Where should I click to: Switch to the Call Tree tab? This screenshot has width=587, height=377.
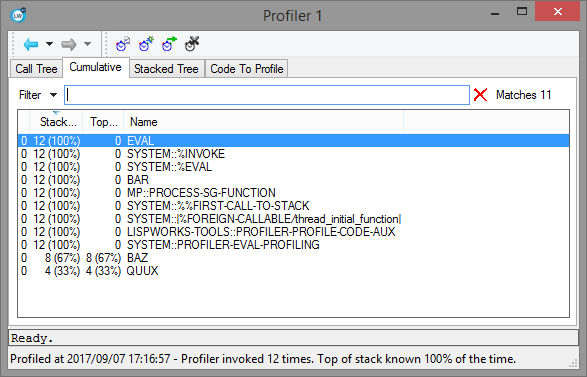pos(36,69)
